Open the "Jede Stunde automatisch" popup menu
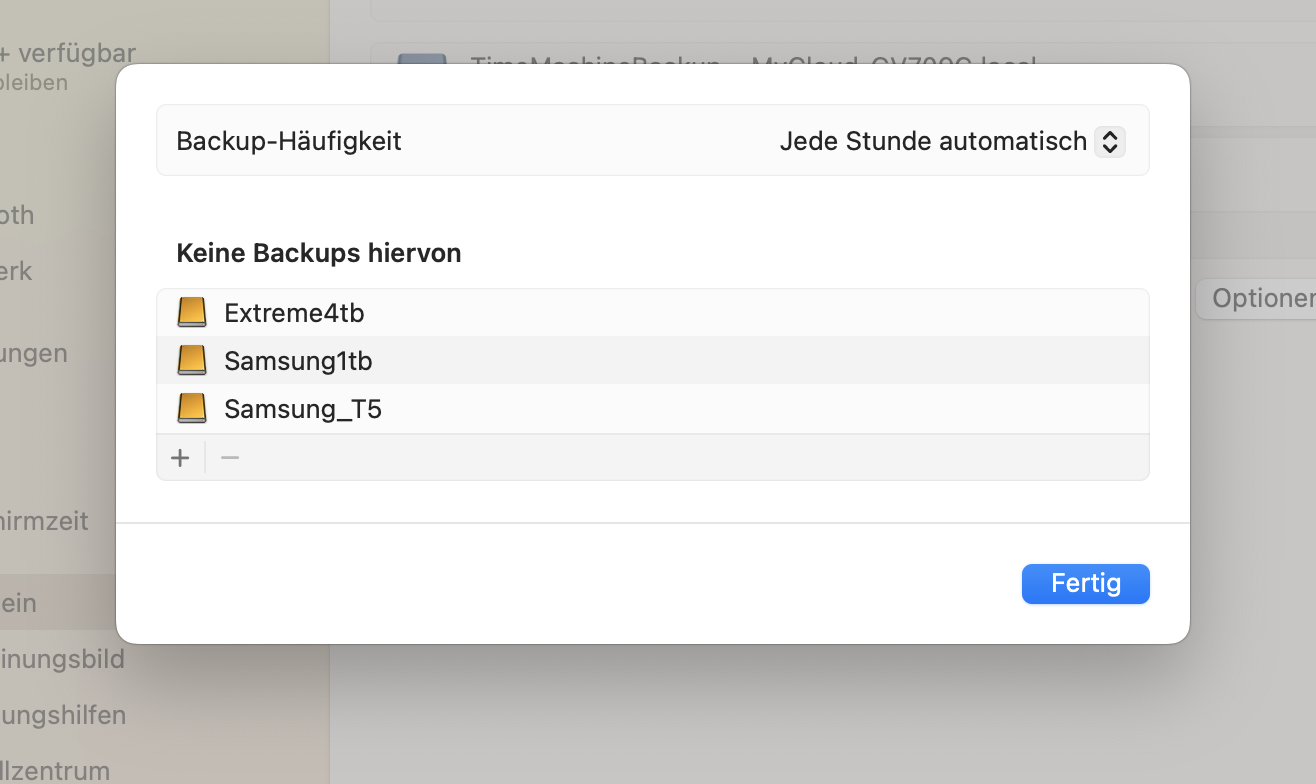1316x784 pixels. pos(933,142)
